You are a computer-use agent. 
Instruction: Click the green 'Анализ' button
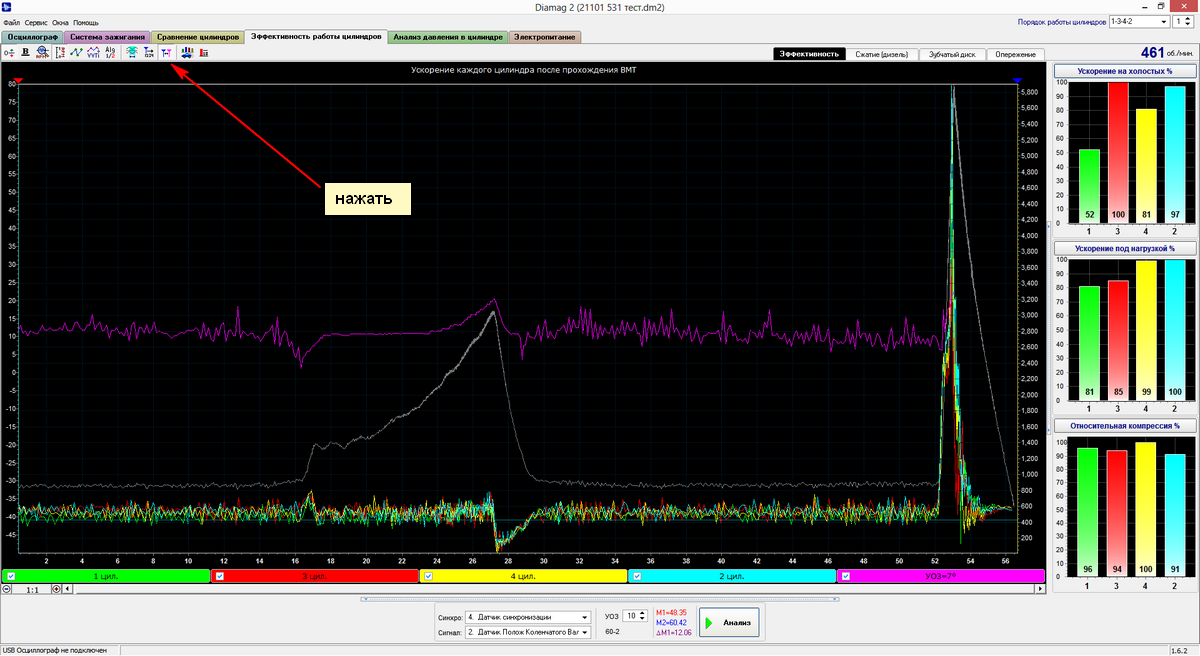tap(730, 623)
